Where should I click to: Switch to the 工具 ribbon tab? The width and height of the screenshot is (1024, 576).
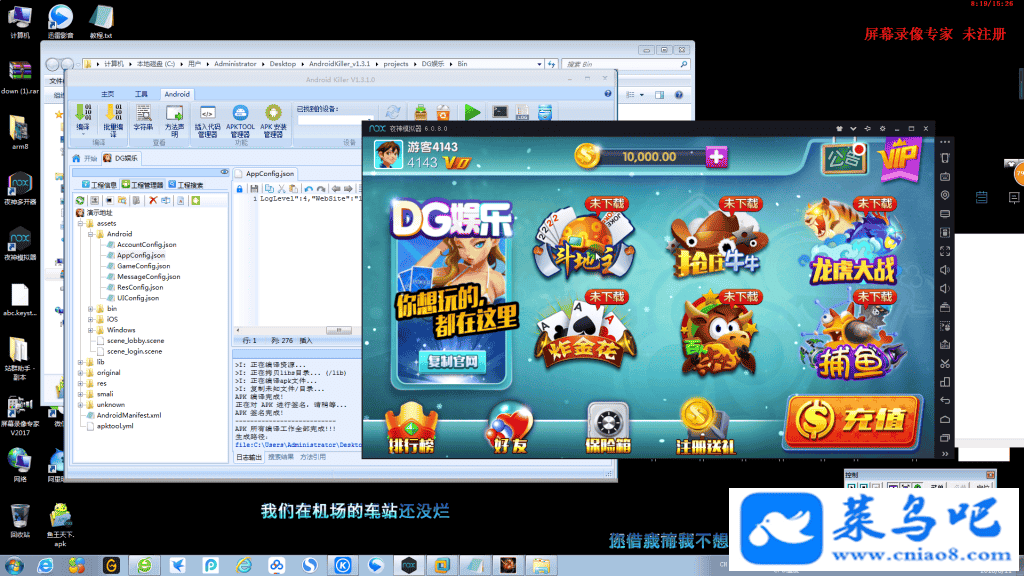pyautogui.click(x=141, y=94)
